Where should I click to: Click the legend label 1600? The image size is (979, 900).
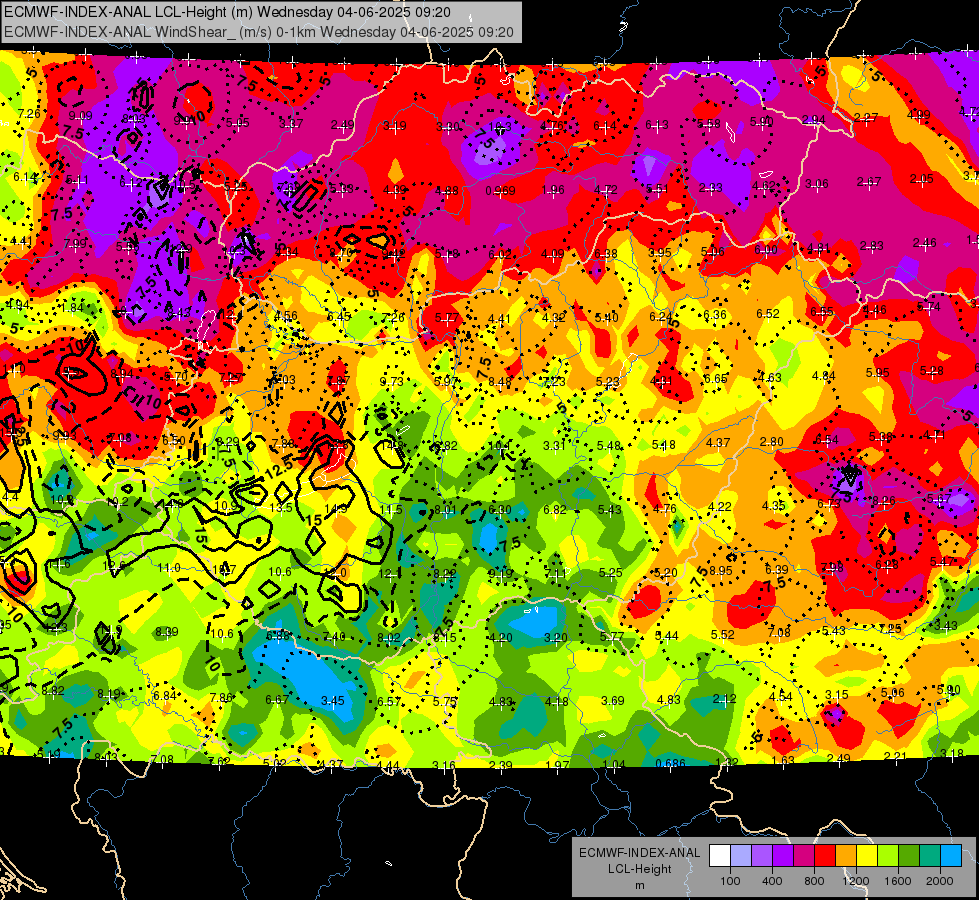(x=898, y=881)
